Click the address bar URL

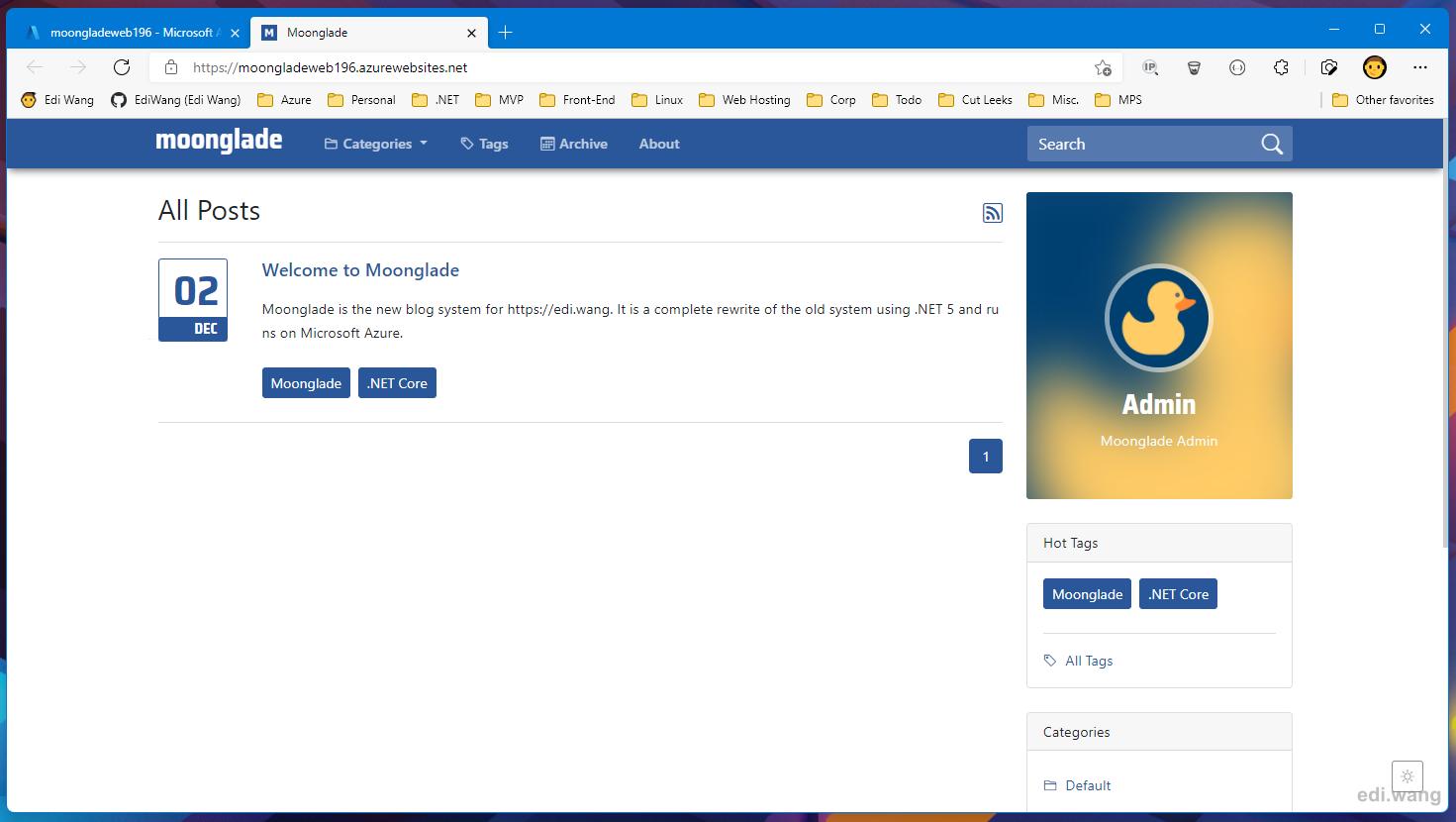(331, 67)
